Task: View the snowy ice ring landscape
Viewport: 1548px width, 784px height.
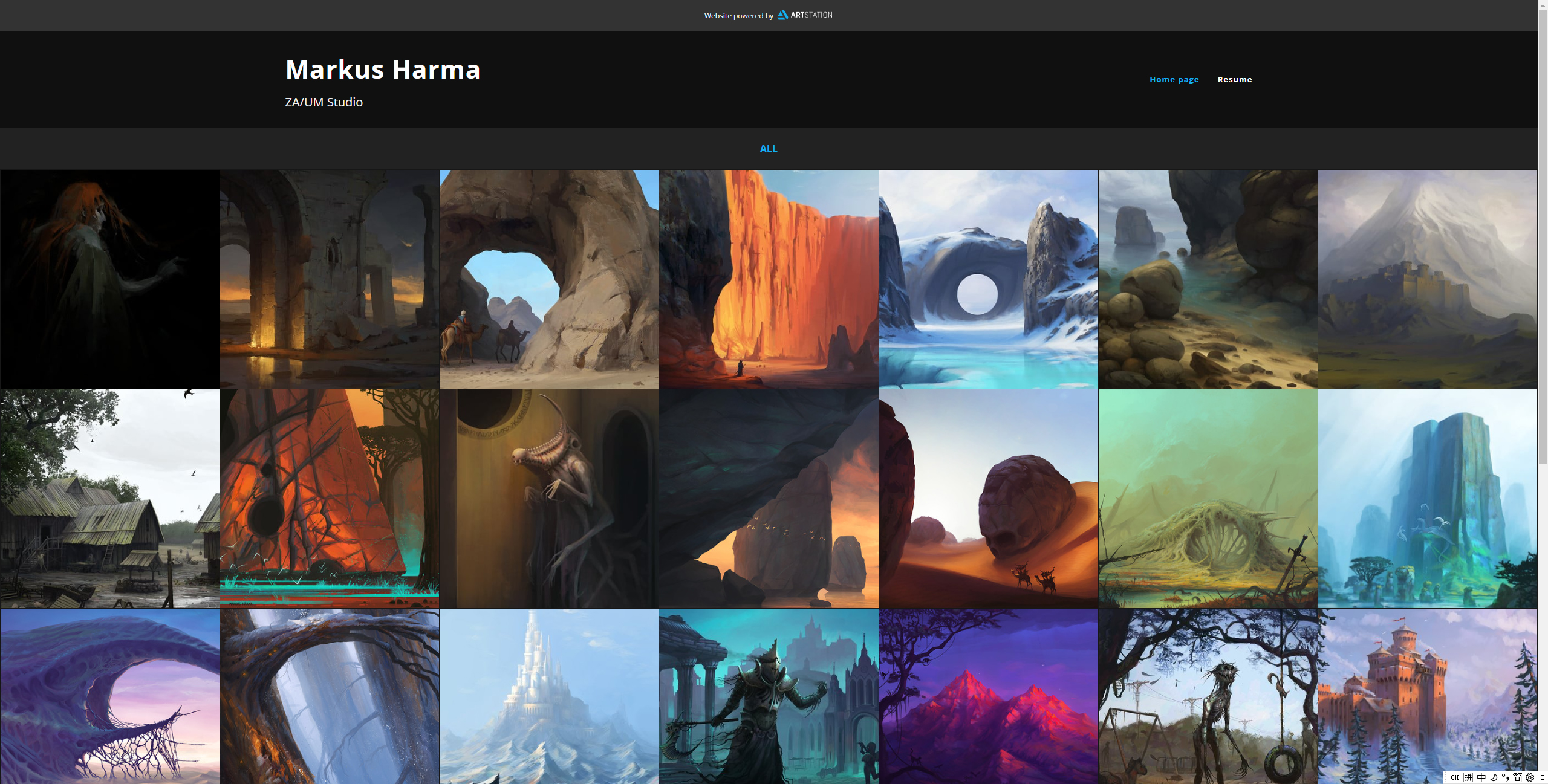Action: pyautogui.click(x=988, y=279)
